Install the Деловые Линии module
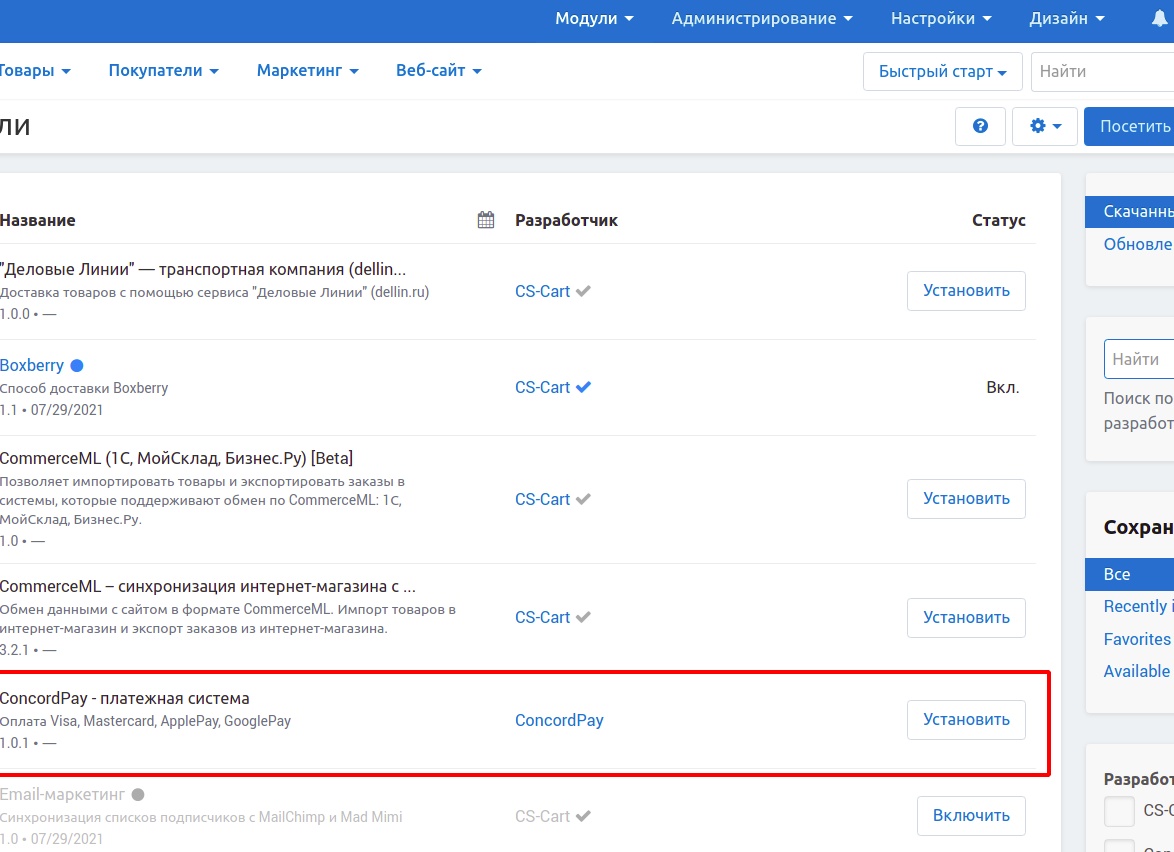Screen dimensions: 1174x852 966,290
